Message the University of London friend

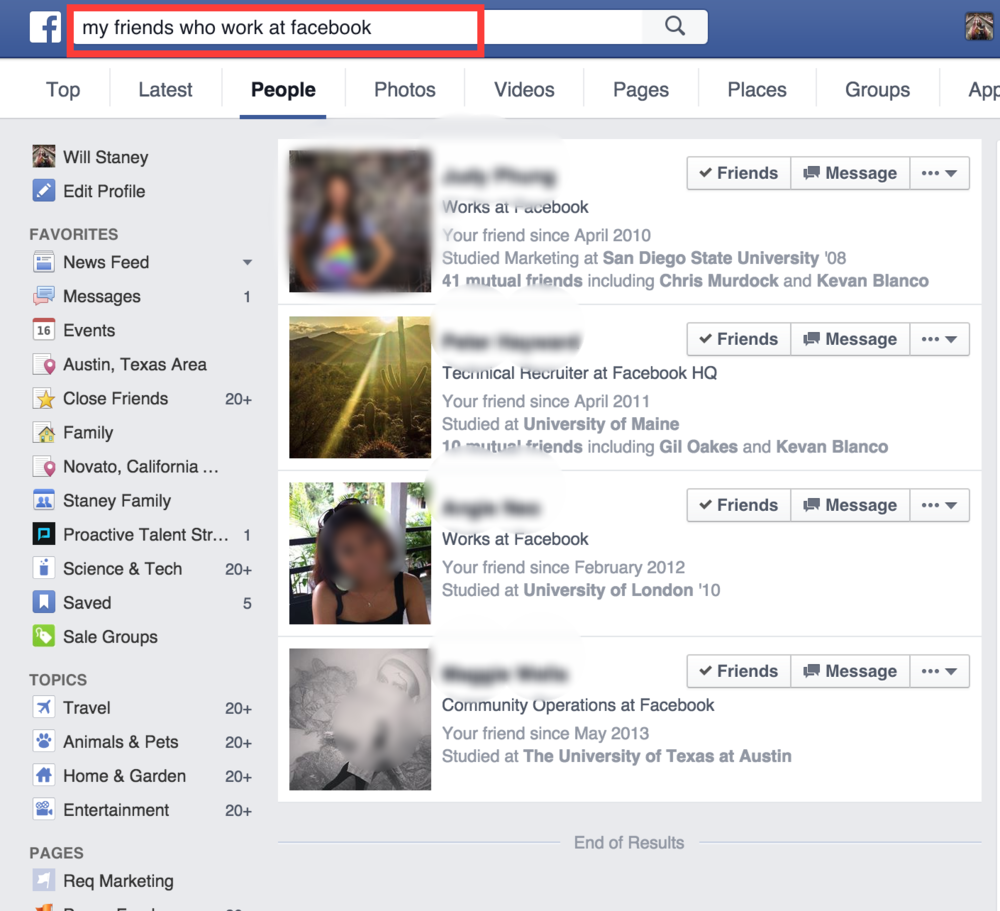(x=850, y=505)
